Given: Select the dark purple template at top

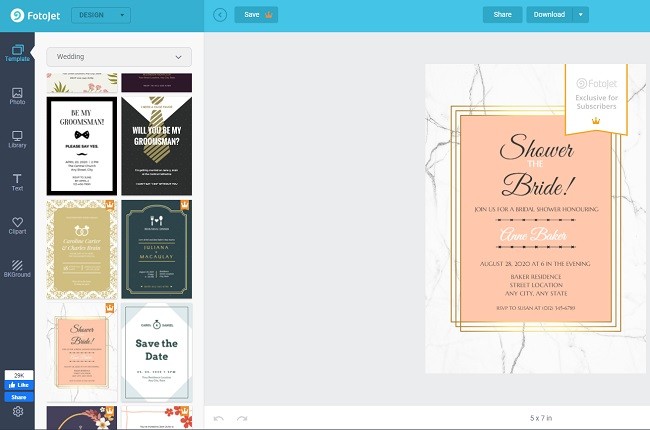Looking at the screenshot, I should [157, 83].
